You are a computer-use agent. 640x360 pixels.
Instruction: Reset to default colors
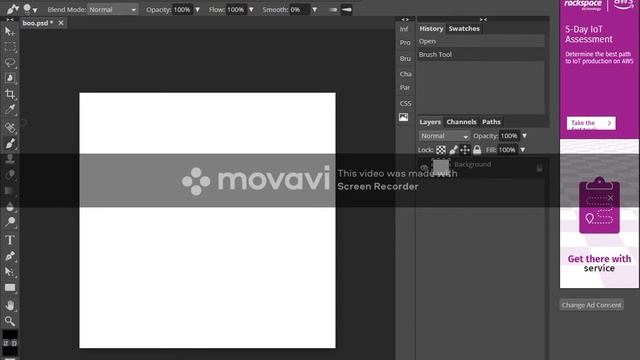point(14,343)
